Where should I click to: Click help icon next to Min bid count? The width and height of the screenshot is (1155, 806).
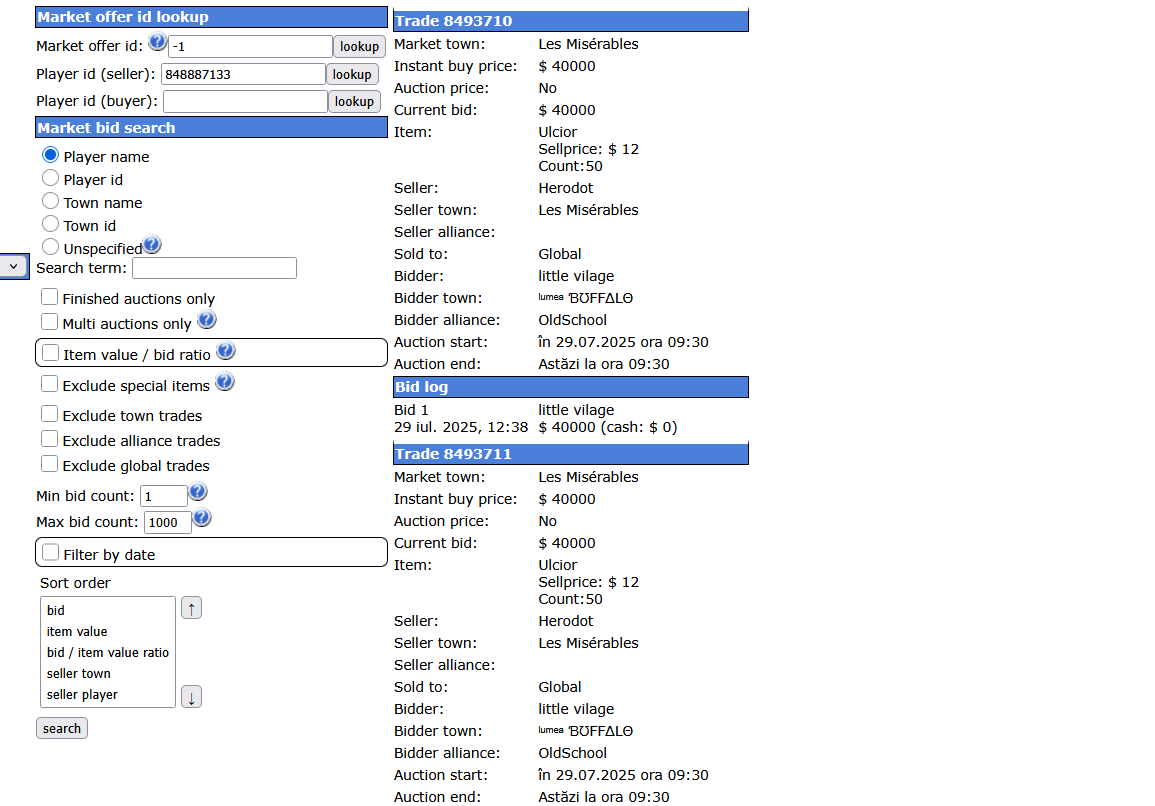point(198,492)
